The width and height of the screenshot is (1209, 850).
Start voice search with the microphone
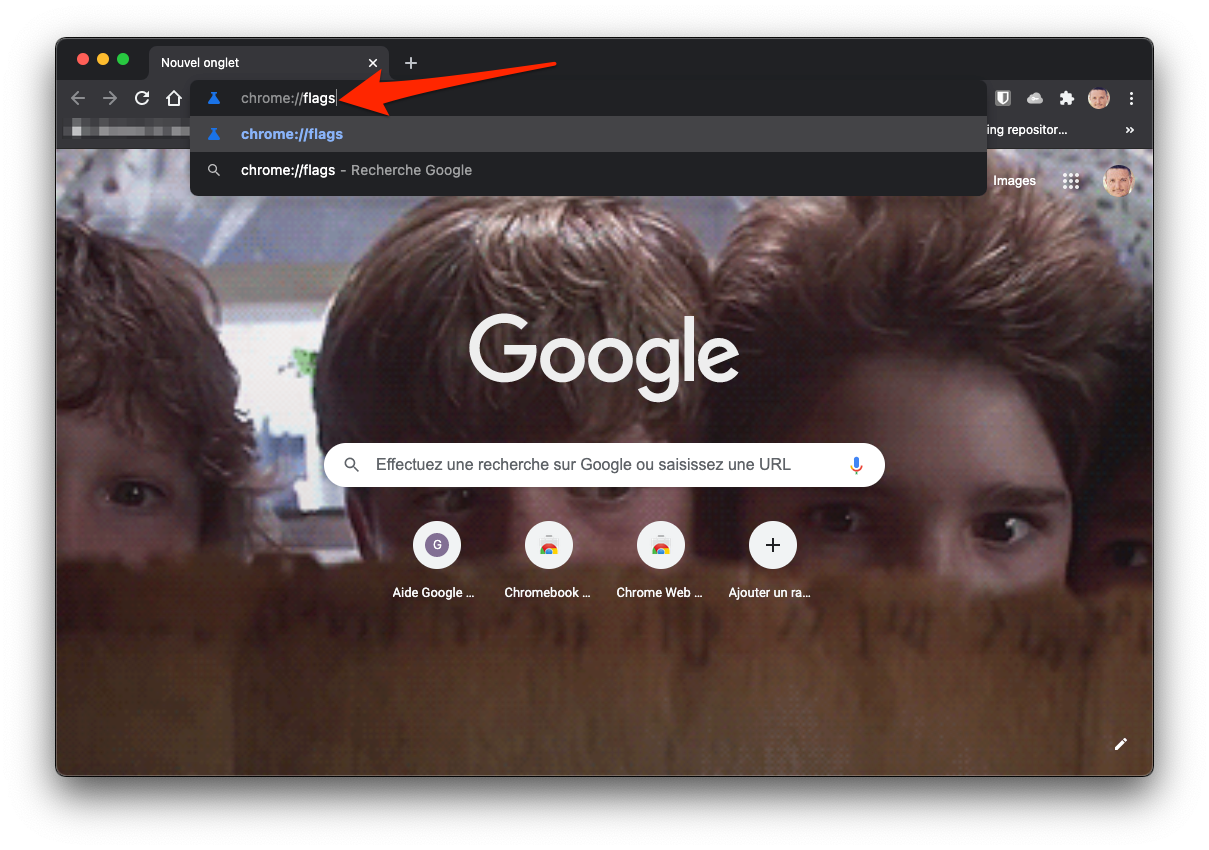(x=856, y=465)
